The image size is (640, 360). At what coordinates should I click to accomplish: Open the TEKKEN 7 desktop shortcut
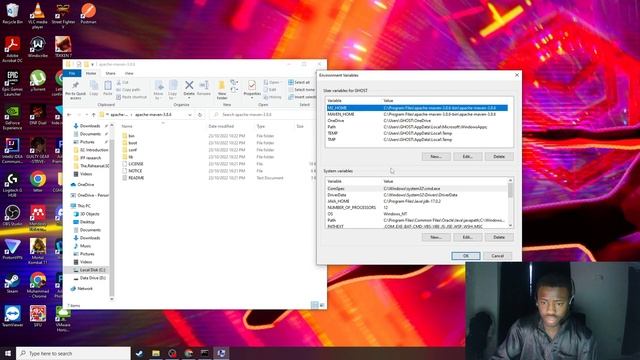(63, 47)
